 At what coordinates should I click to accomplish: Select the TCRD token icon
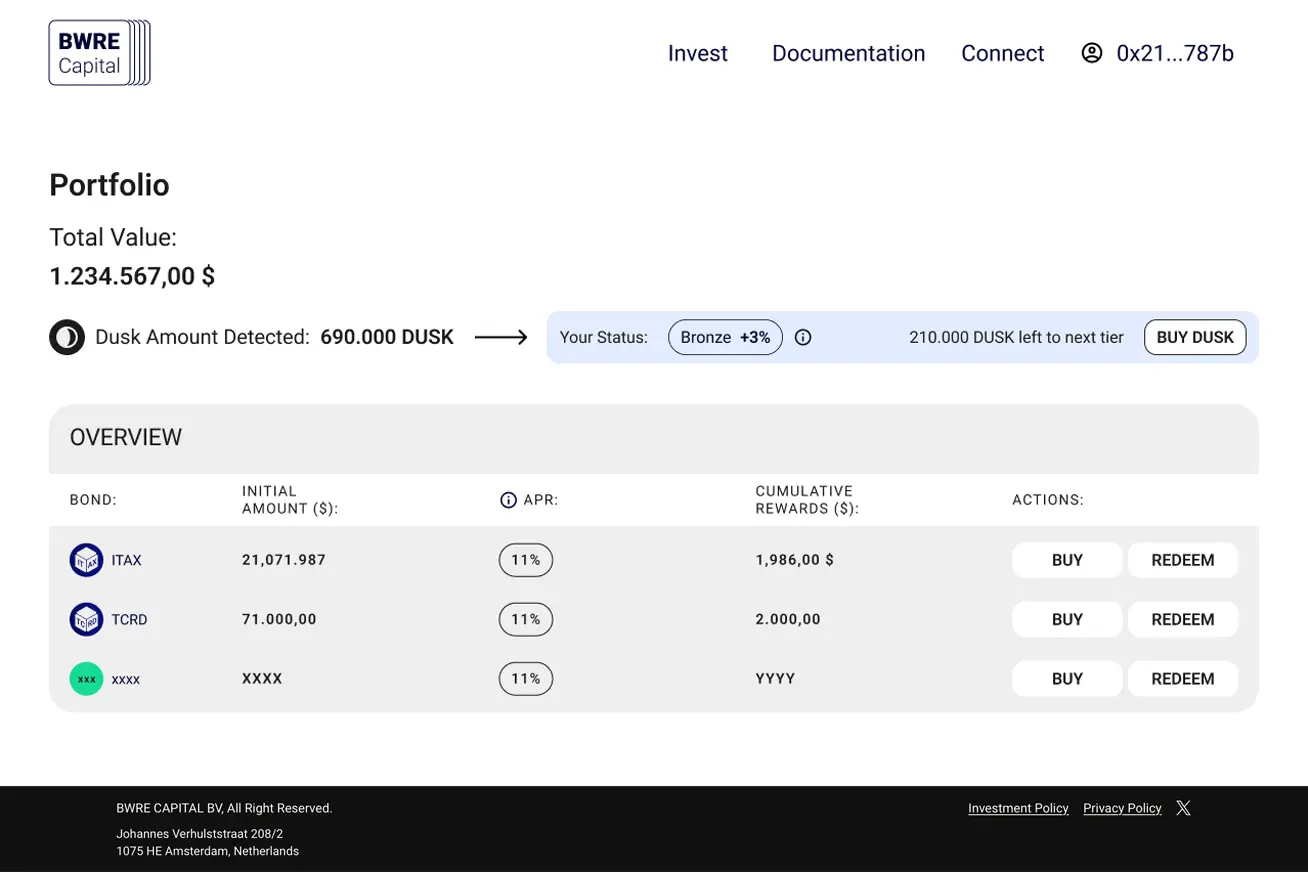click(x=86, y=619)
